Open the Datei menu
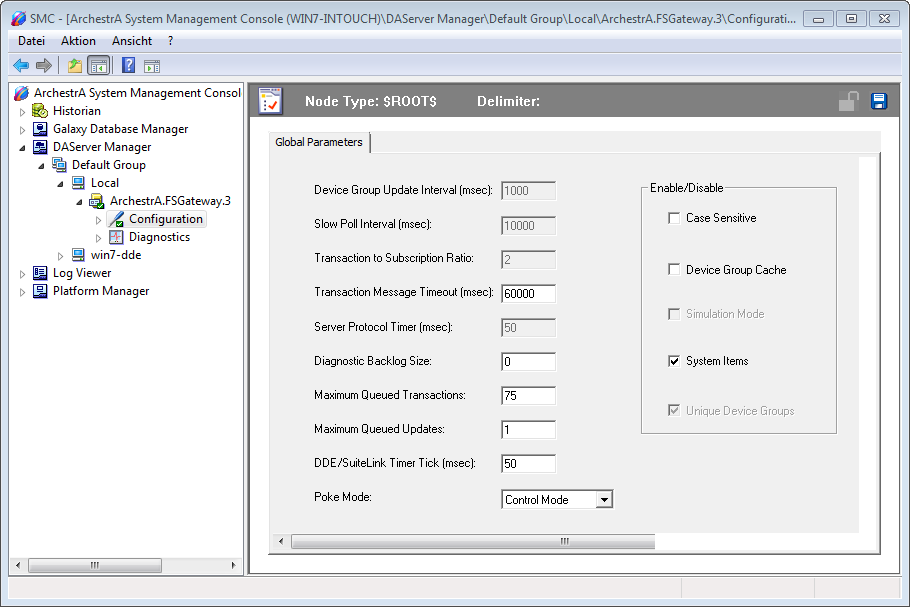Viewport: 910px width, 607px height. (31, 41)
